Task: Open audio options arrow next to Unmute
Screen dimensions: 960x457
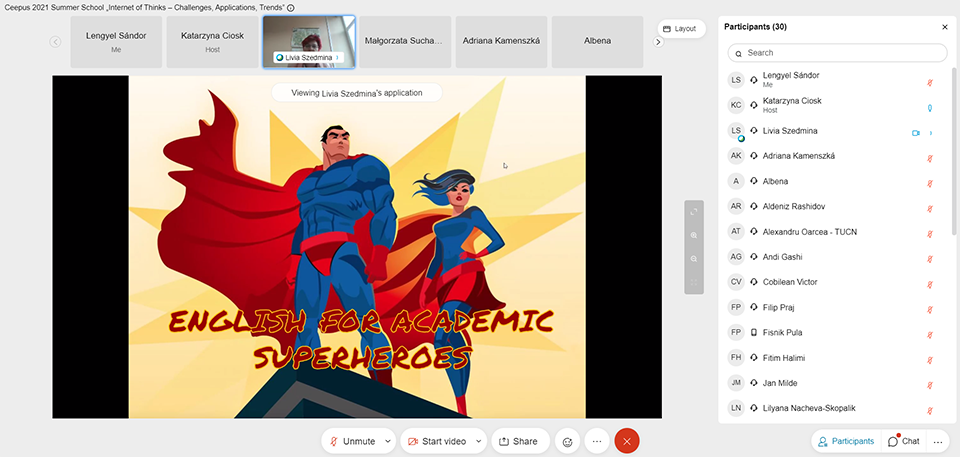Action: point(388,441)
